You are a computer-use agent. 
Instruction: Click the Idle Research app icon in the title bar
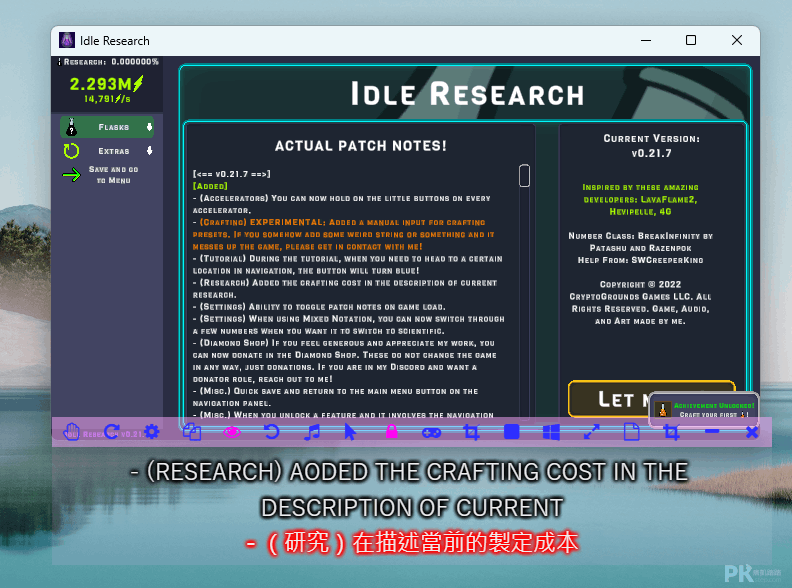pyautogui.click(x=67, y=40)
